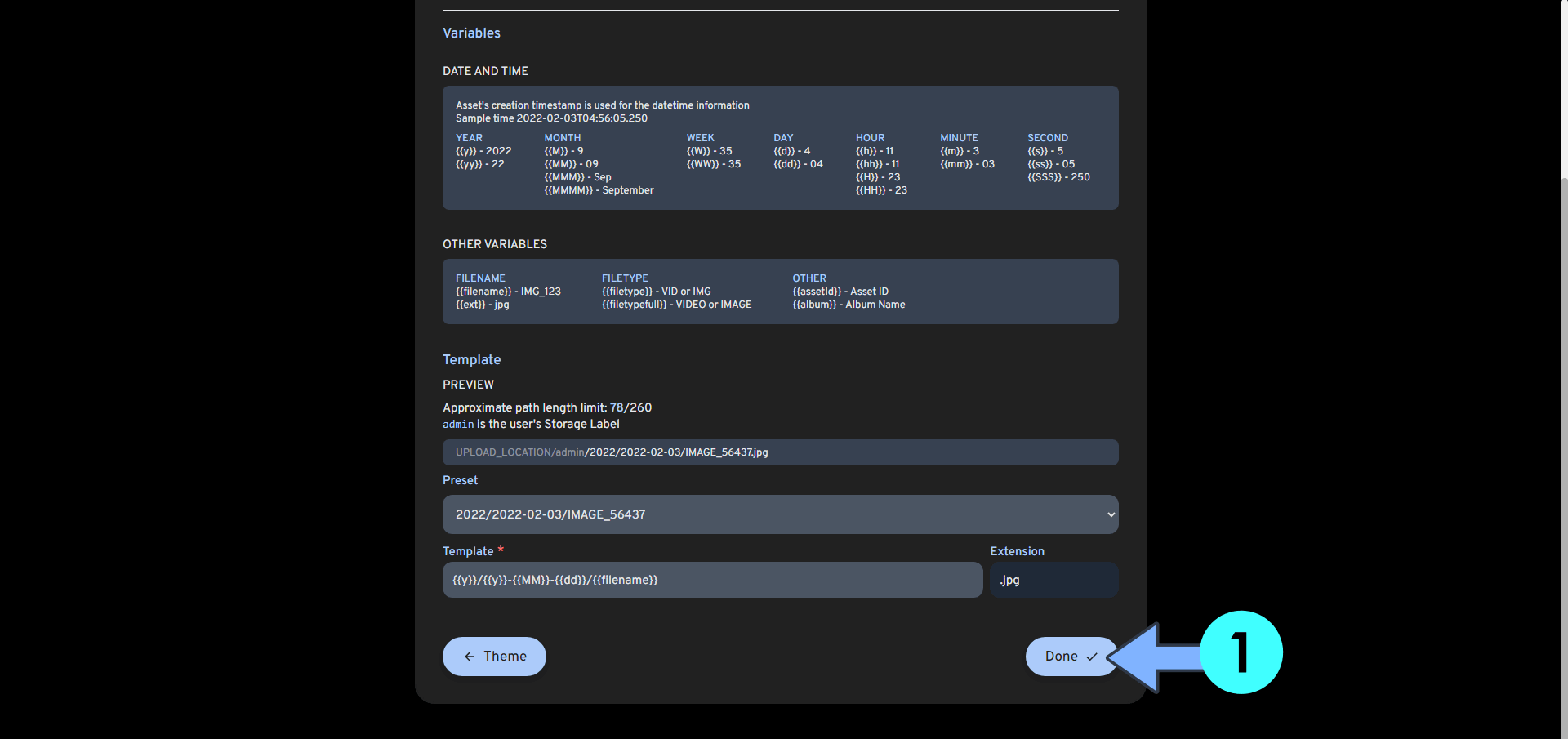Click the '{{SSS}} - 250' variable
Screen dimensions: 1568x739
[x=1058, y=177]
